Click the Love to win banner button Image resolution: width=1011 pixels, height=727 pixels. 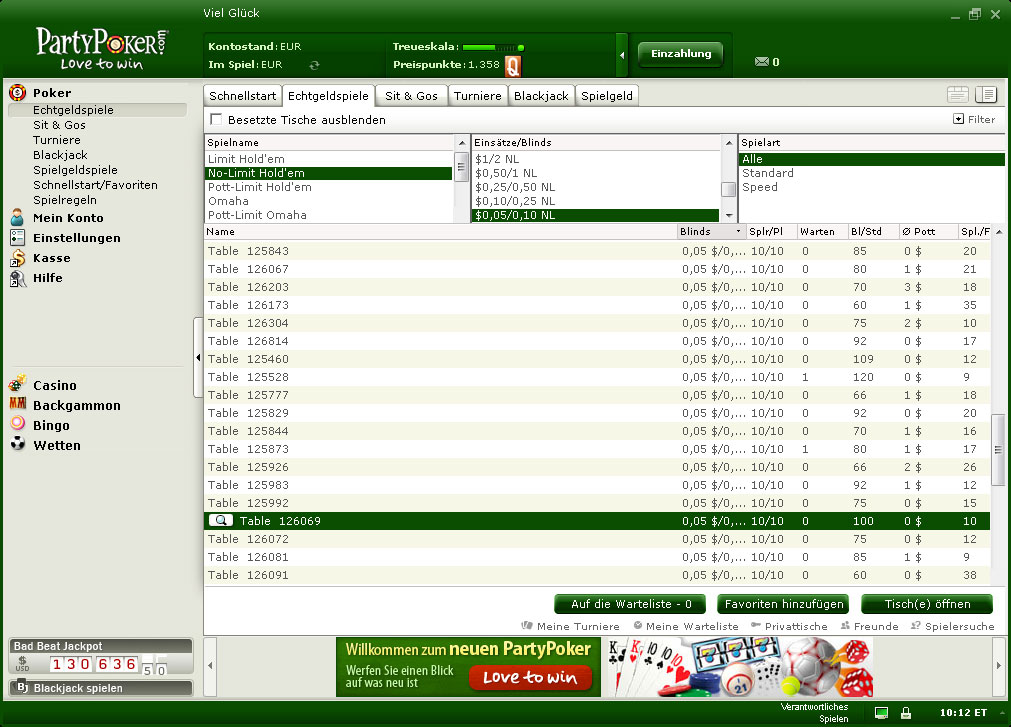tap(530, 677)
